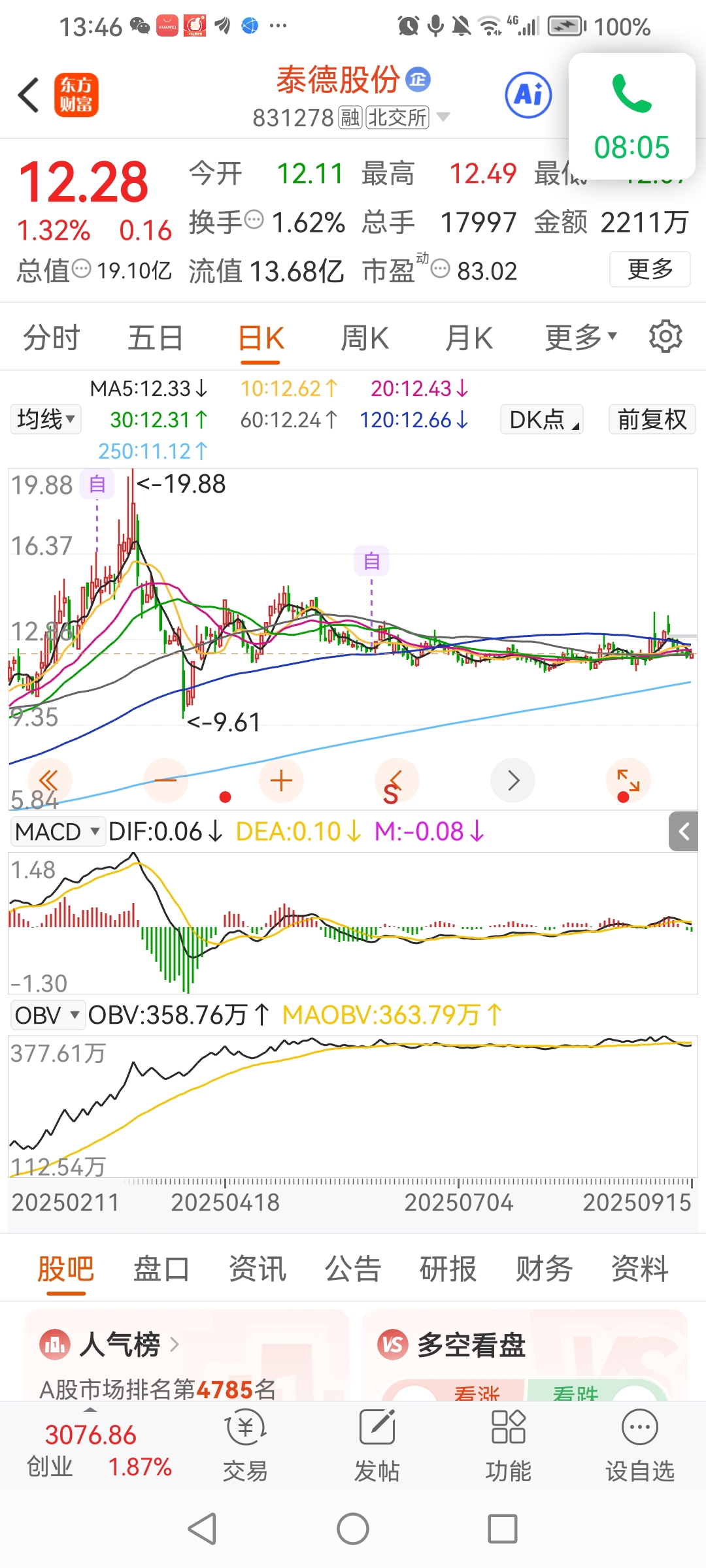Tap current price 12.28
The height and width of the screenshot is (1568, 706).
pyautogui.click(x=84, y=182)
